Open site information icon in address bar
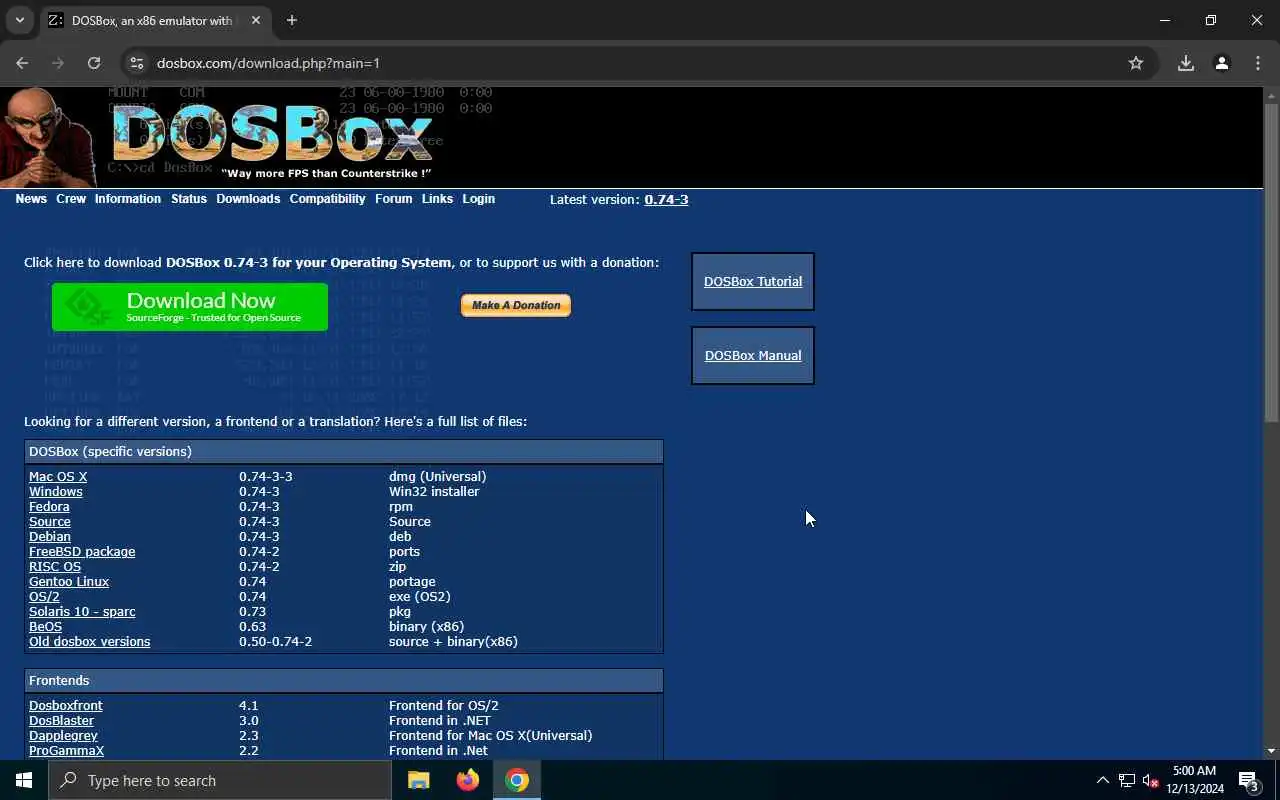Image resolution: width=1280 pixels, height=800 pixels. coord(137,63)
